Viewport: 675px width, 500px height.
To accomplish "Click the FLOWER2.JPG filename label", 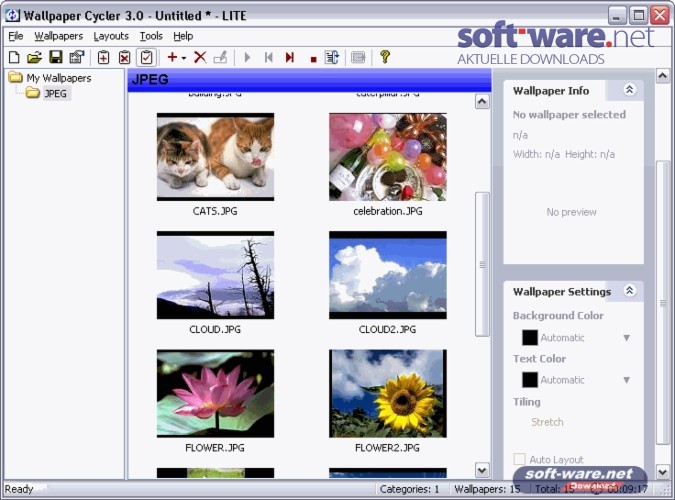I will (x=387, y=448).
